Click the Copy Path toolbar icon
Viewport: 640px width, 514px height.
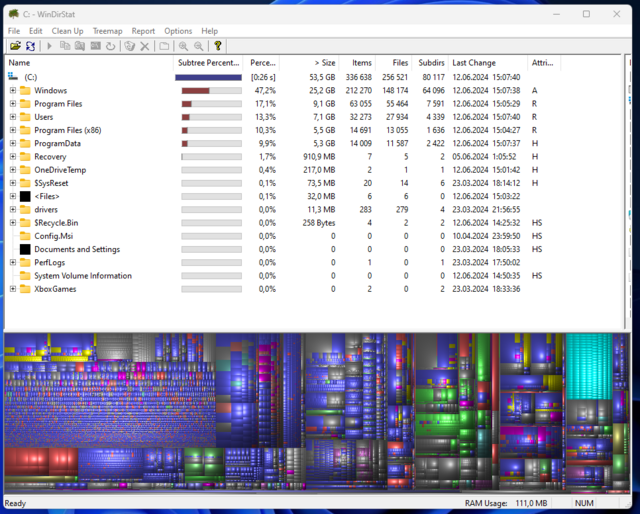click(65, 46)
